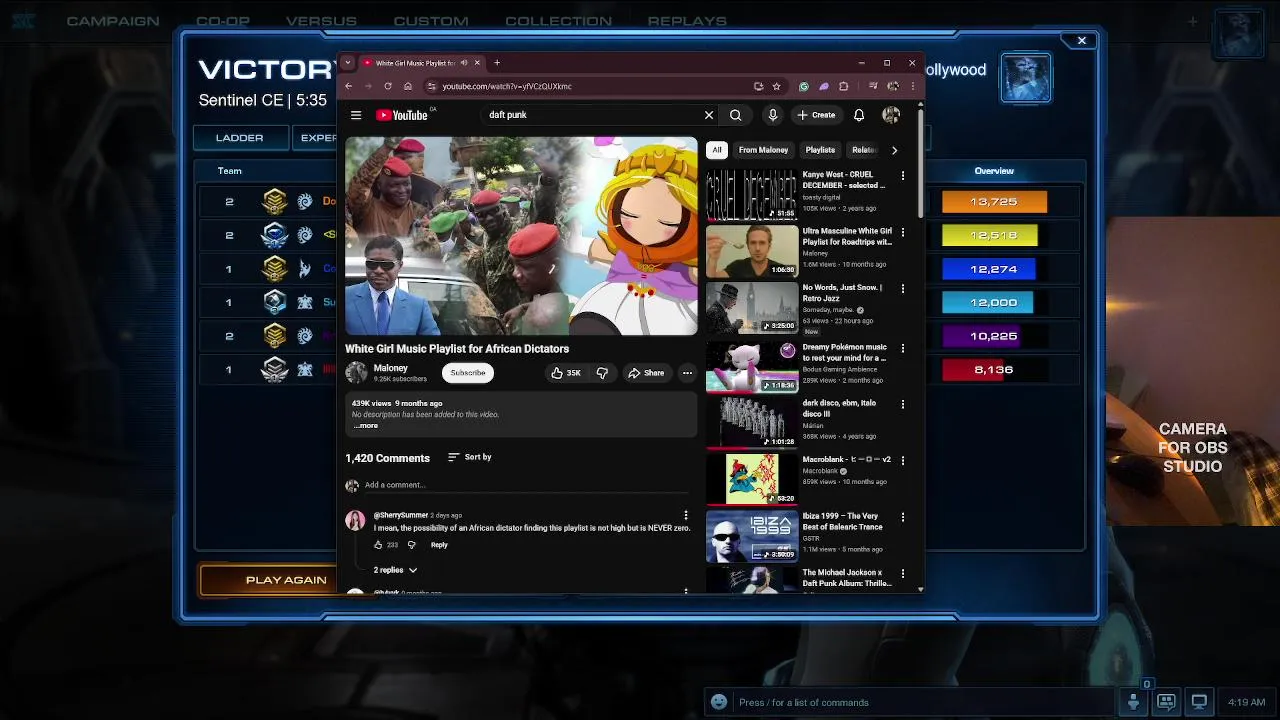Open options for Kanye West CRUEL DECEMBER video

(x=903, y=176)
